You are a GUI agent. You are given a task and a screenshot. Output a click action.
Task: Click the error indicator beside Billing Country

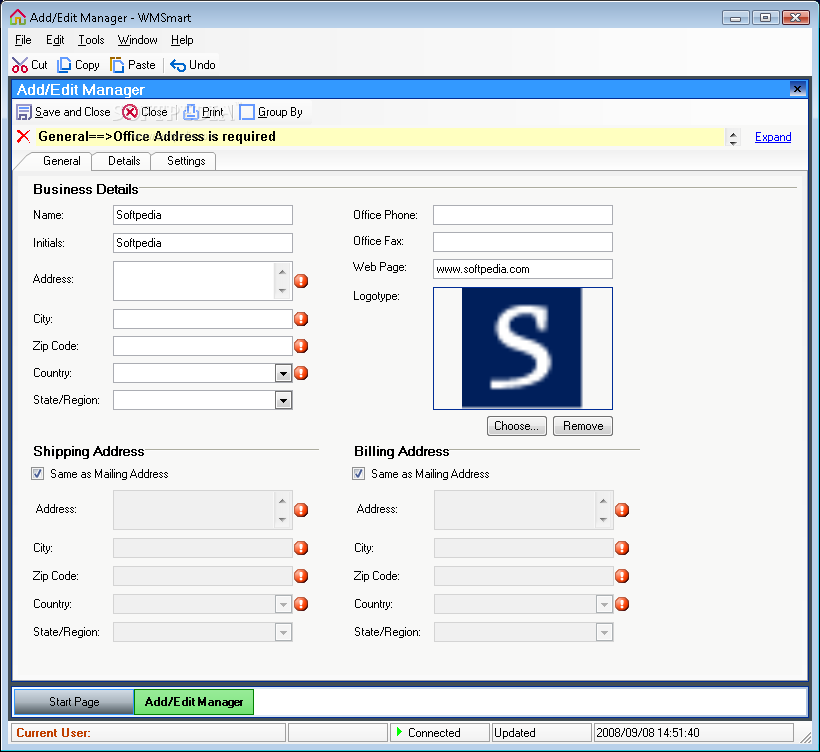[x=622, y=604]
